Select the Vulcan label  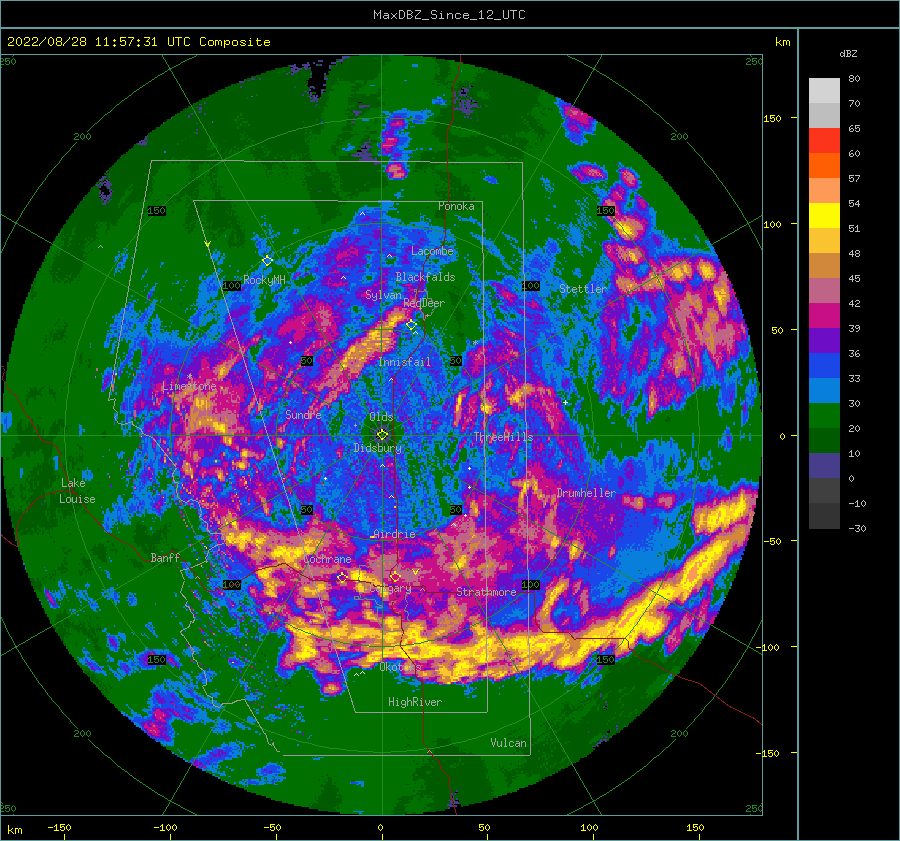pos(509,743)
